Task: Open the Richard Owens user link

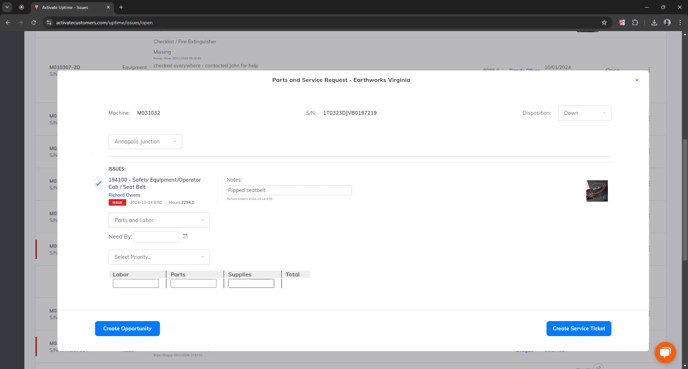Action: [124, 195]
